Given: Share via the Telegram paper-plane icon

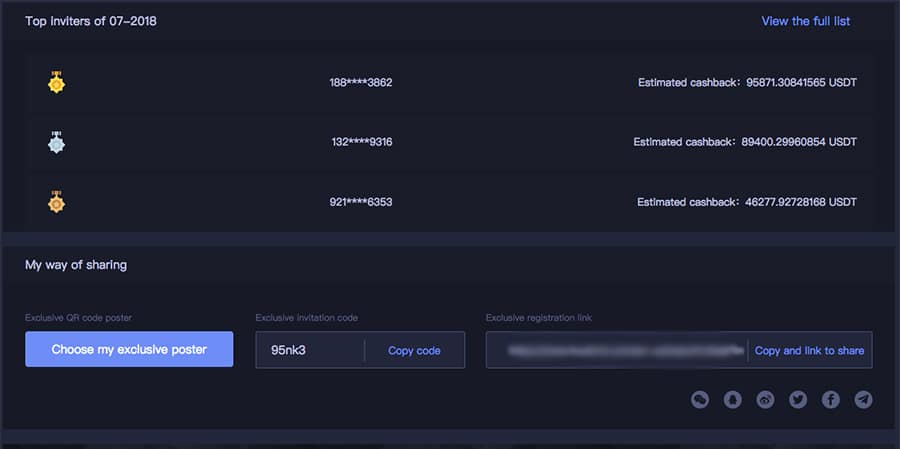Looking at the screenshot, I should click(863, 400).
